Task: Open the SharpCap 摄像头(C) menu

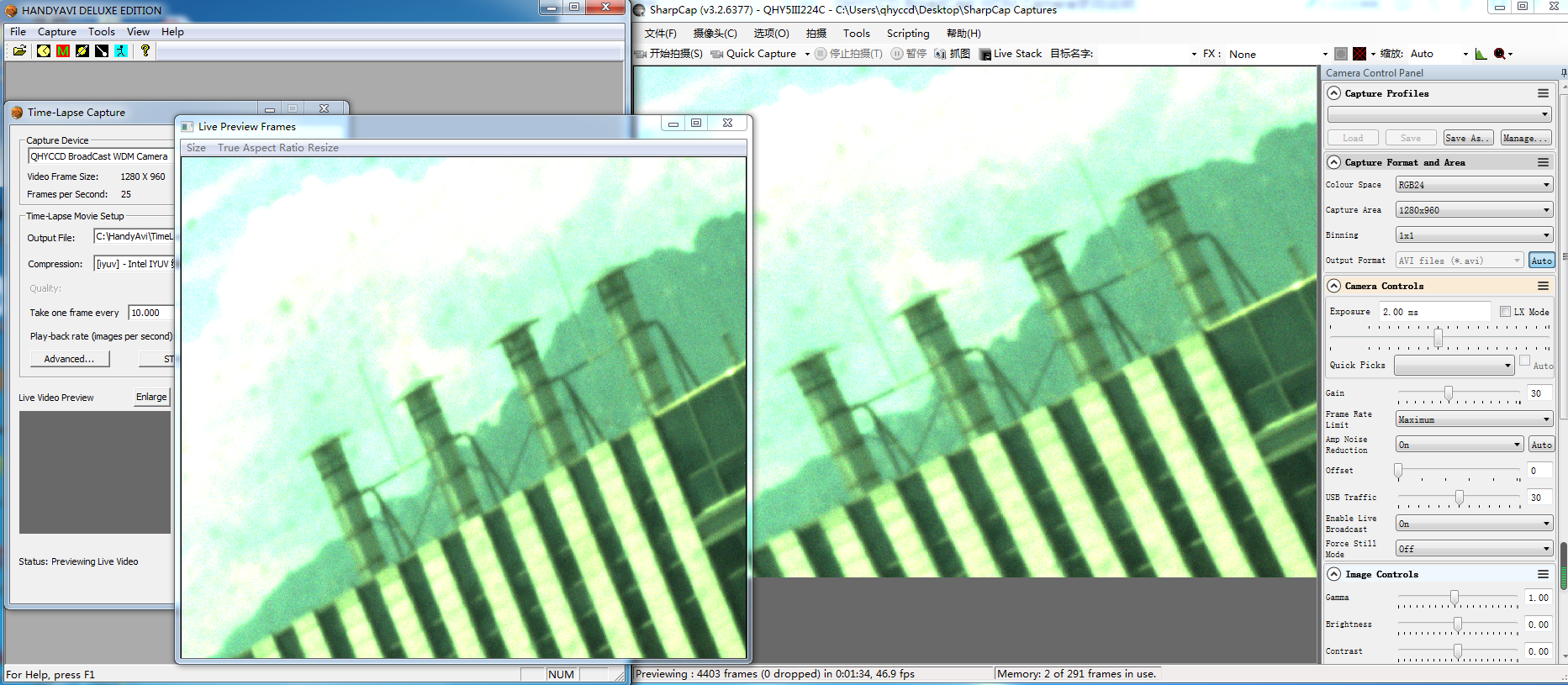Action: [x=715, y=34]
